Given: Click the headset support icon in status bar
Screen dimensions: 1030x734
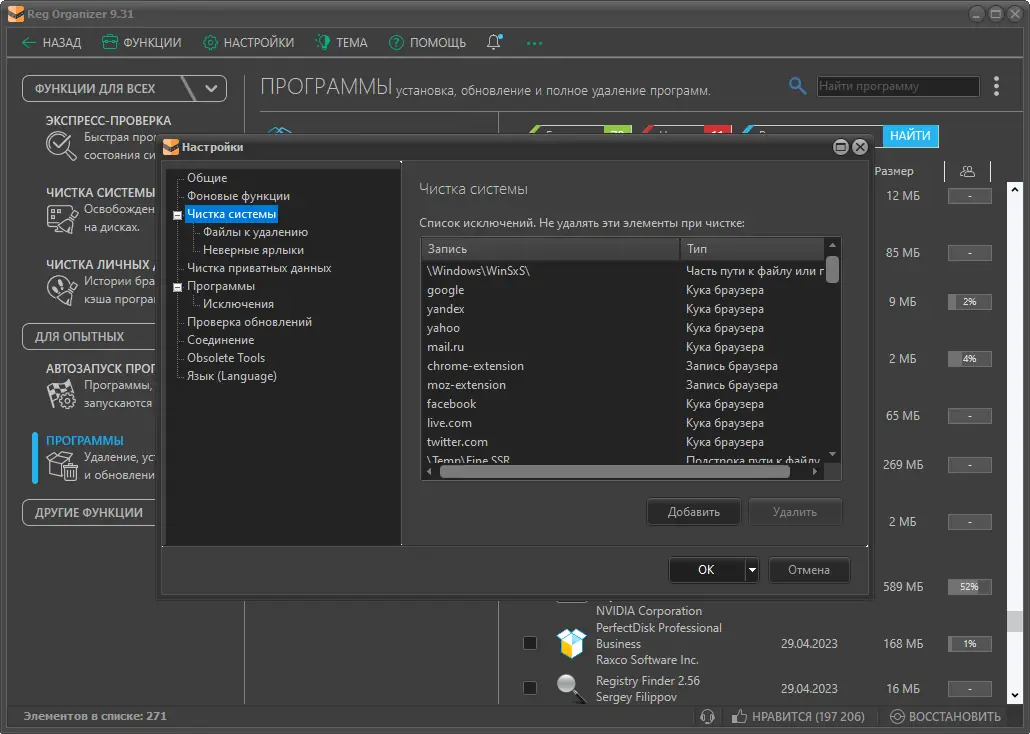Looking at the screenshot, I should [x=707, y=716].
